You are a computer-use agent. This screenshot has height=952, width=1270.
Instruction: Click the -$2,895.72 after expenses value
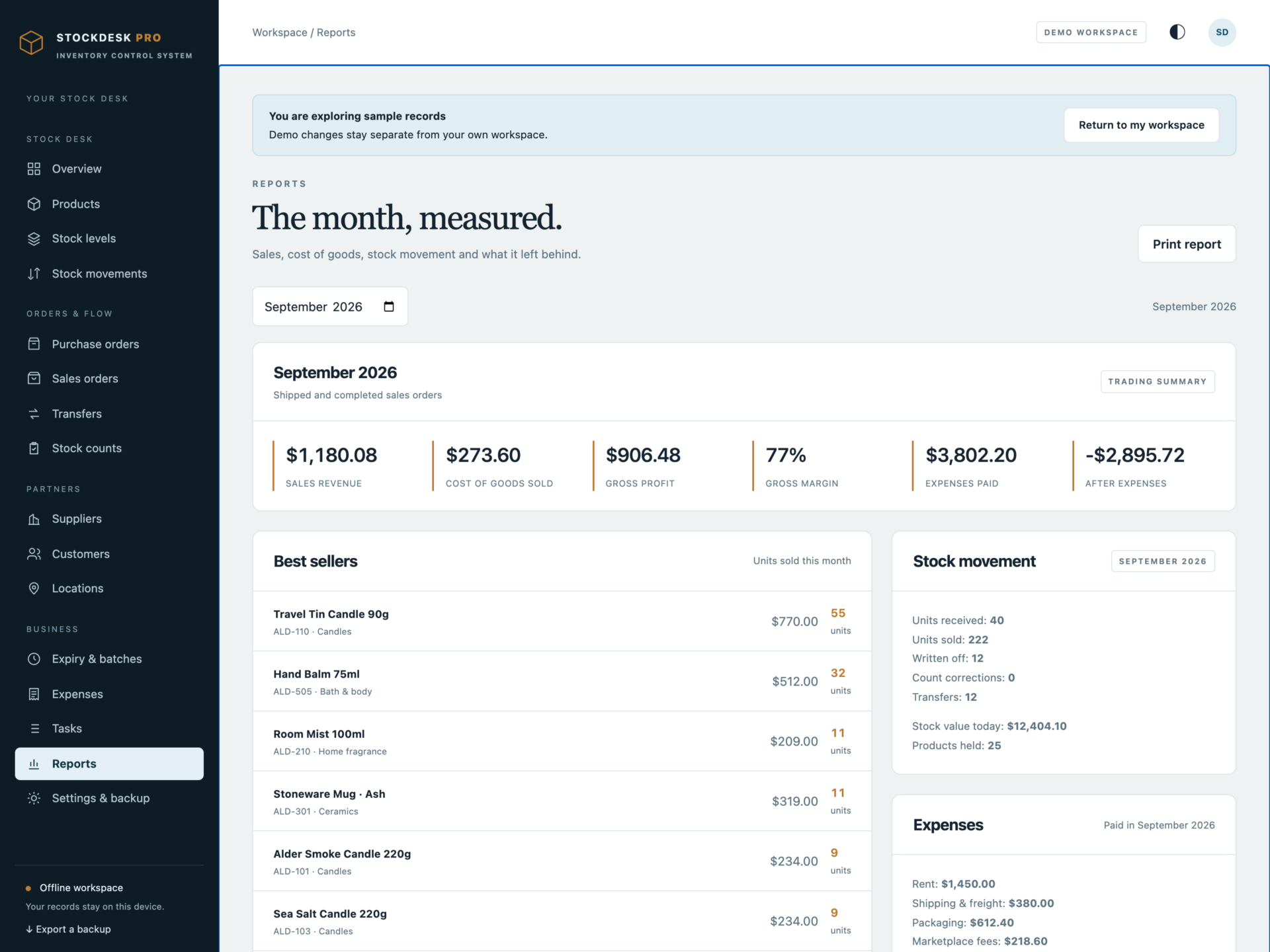tap(1135, 455)
